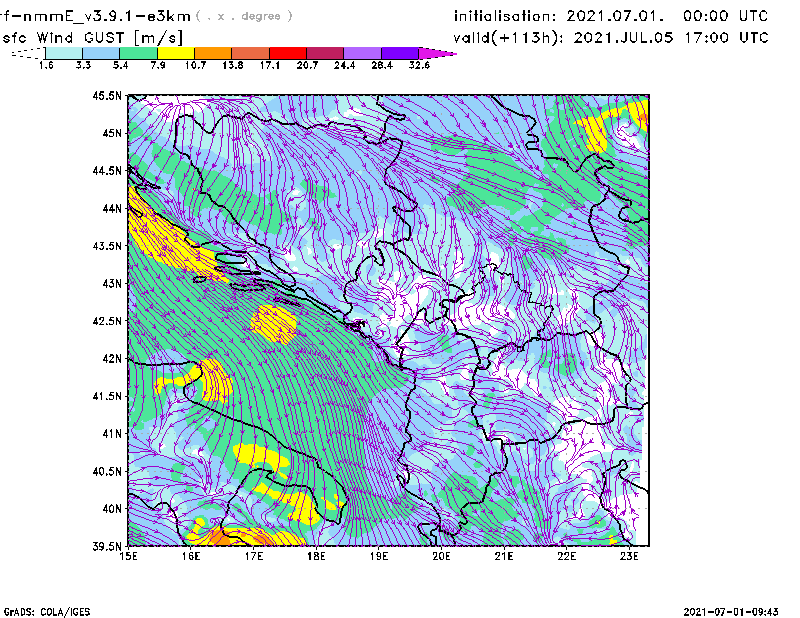The image size is (800, 618).
Task: Click the 41.5N latitude label
Action: (107, 396)
